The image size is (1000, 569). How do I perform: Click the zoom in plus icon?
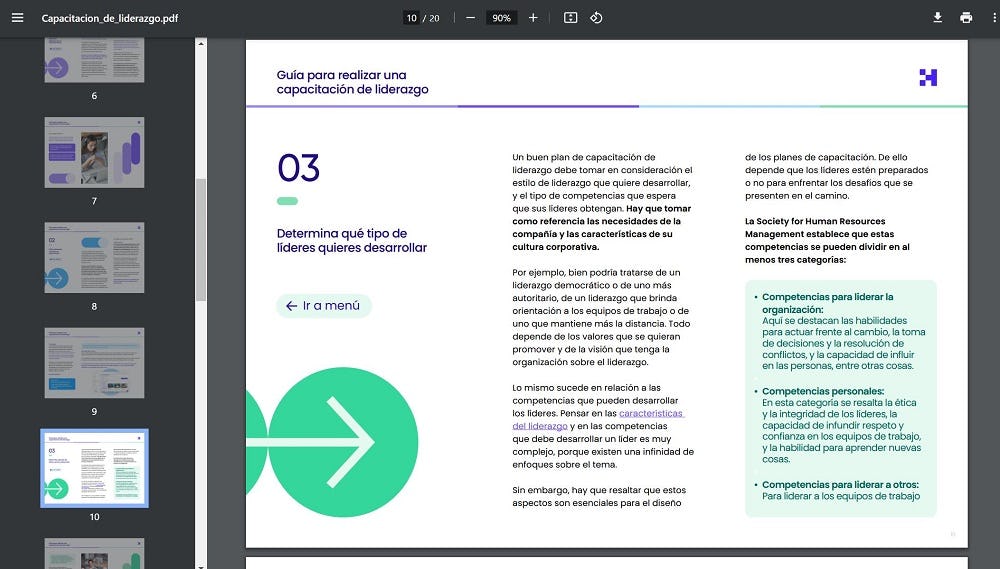click(x=533, y=18)
